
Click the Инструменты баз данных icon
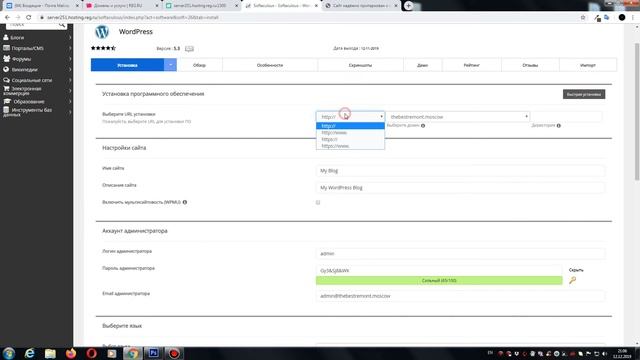pos(6,110)
